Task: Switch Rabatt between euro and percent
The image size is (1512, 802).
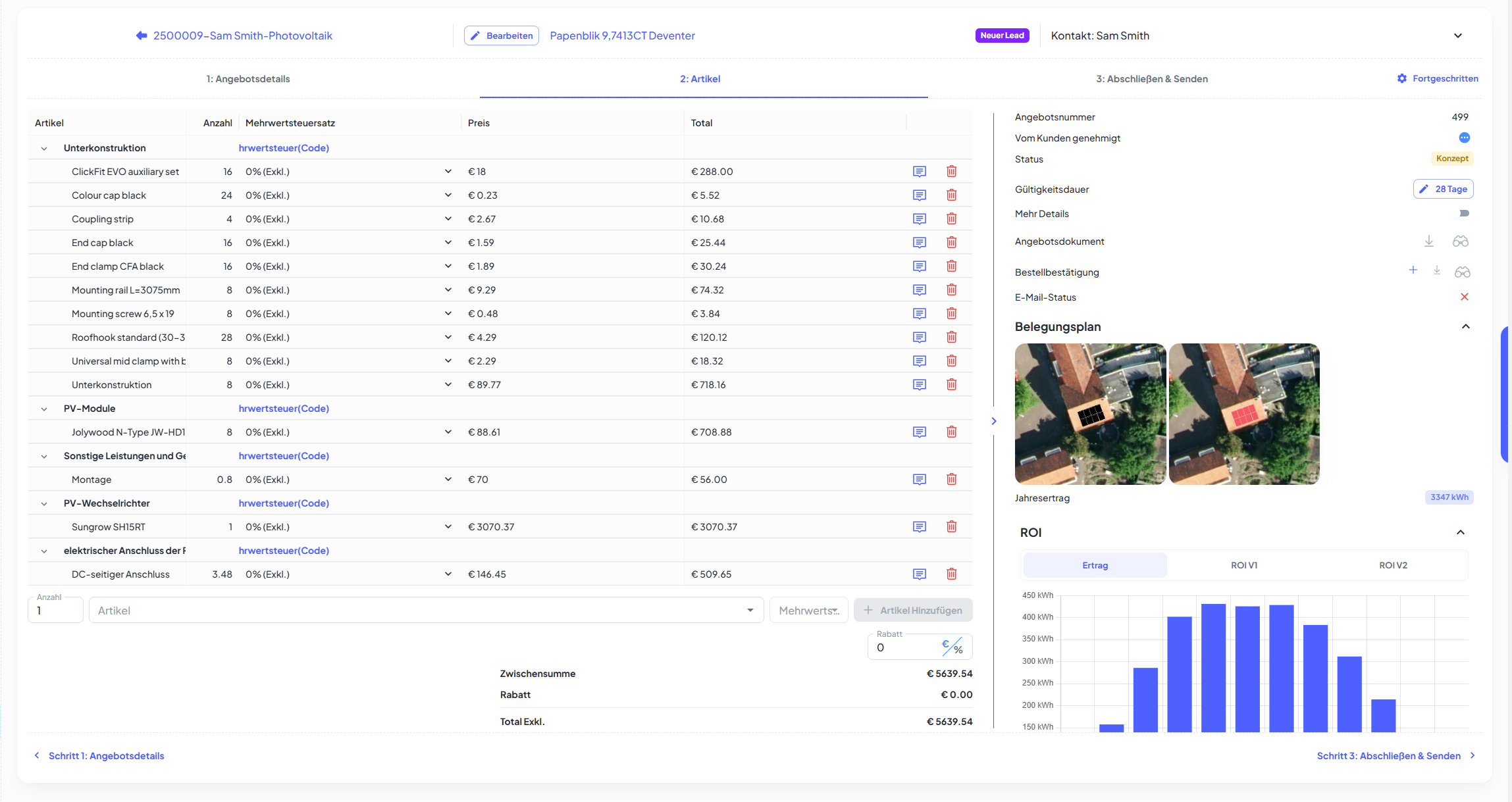Action: click(952, 647)
